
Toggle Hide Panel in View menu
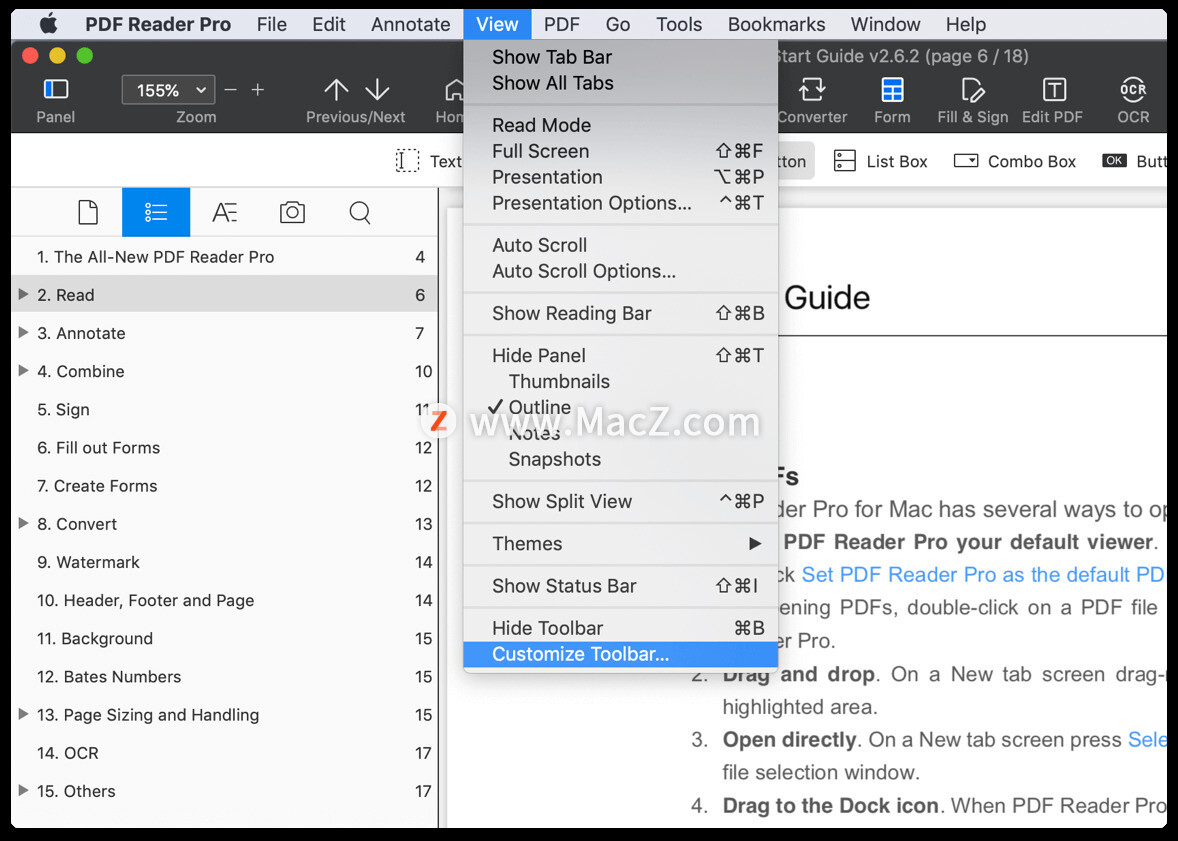pyautogui.click(x=621, y=355)
